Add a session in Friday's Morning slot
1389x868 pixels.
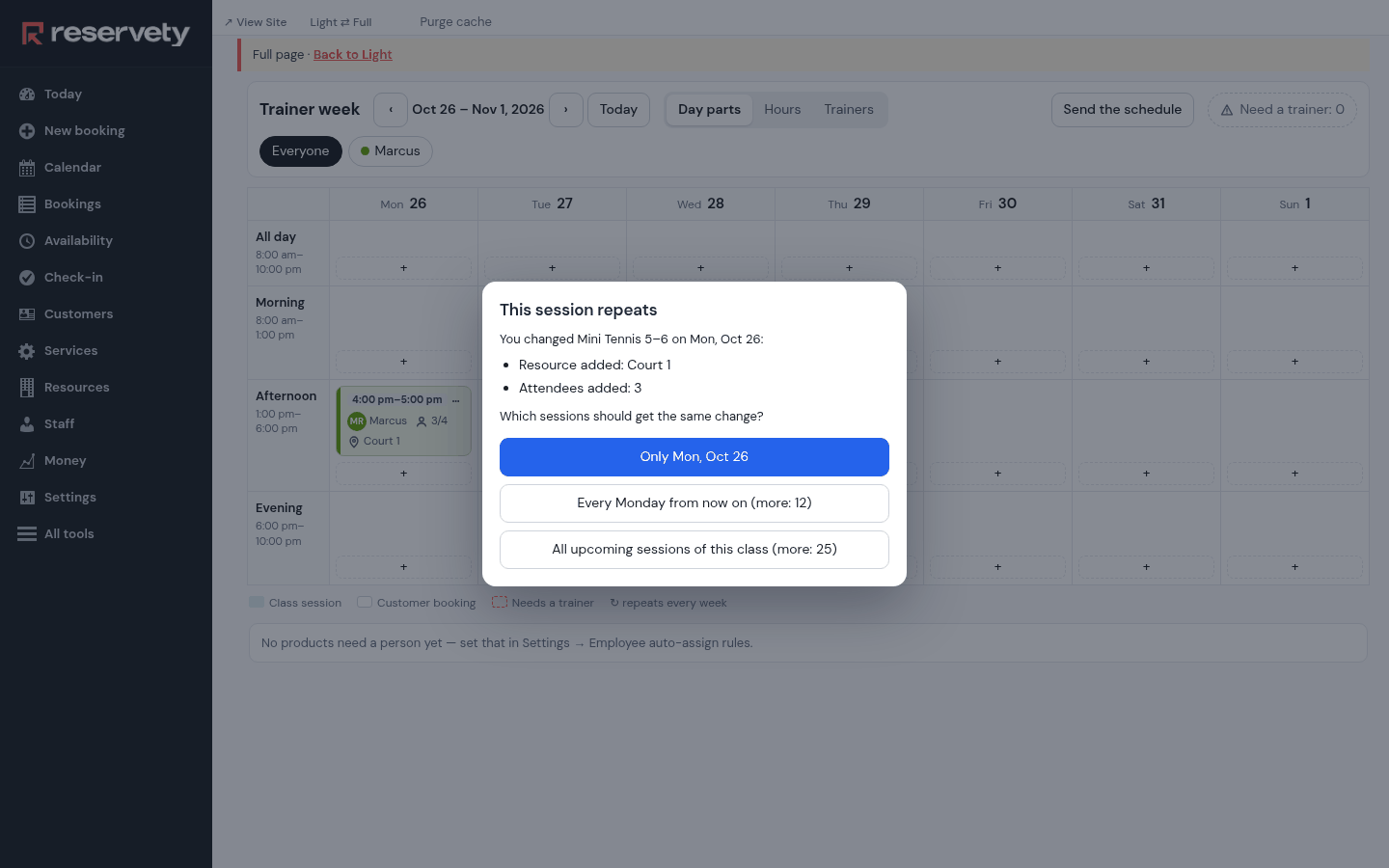click(x=997, y=362)
